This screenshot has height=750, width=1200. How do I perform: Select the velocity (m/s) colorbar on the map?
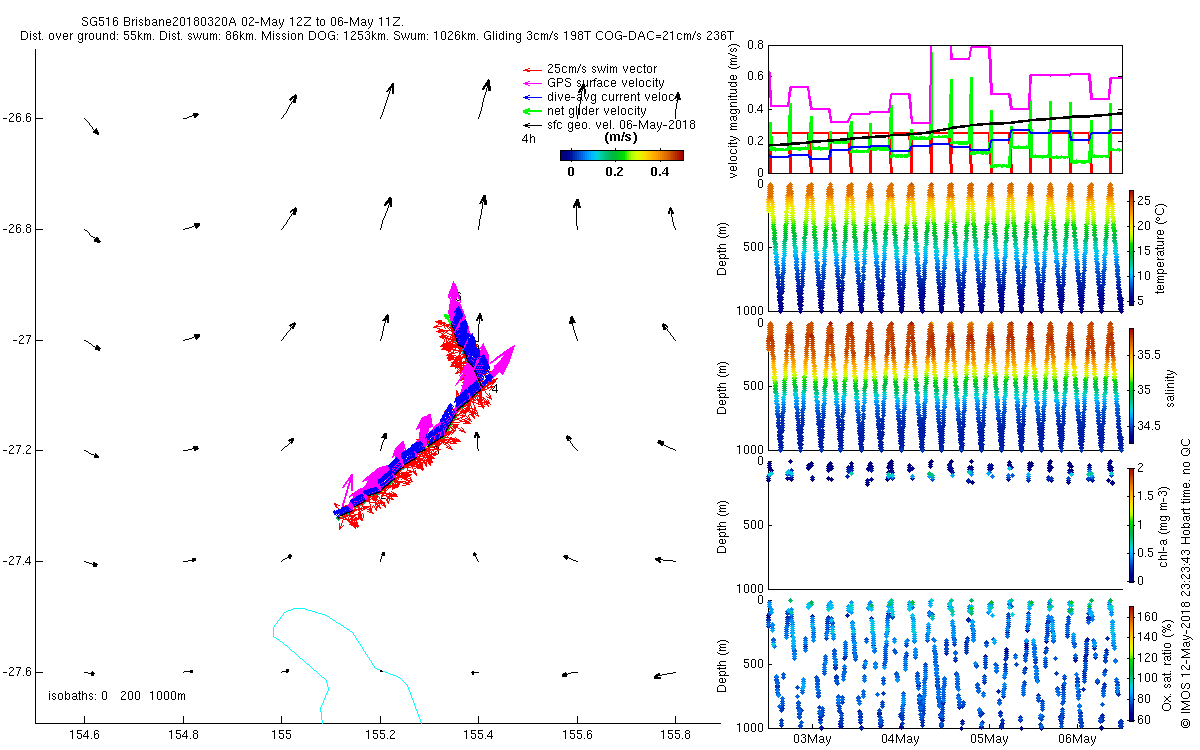(x=621, y=155)
